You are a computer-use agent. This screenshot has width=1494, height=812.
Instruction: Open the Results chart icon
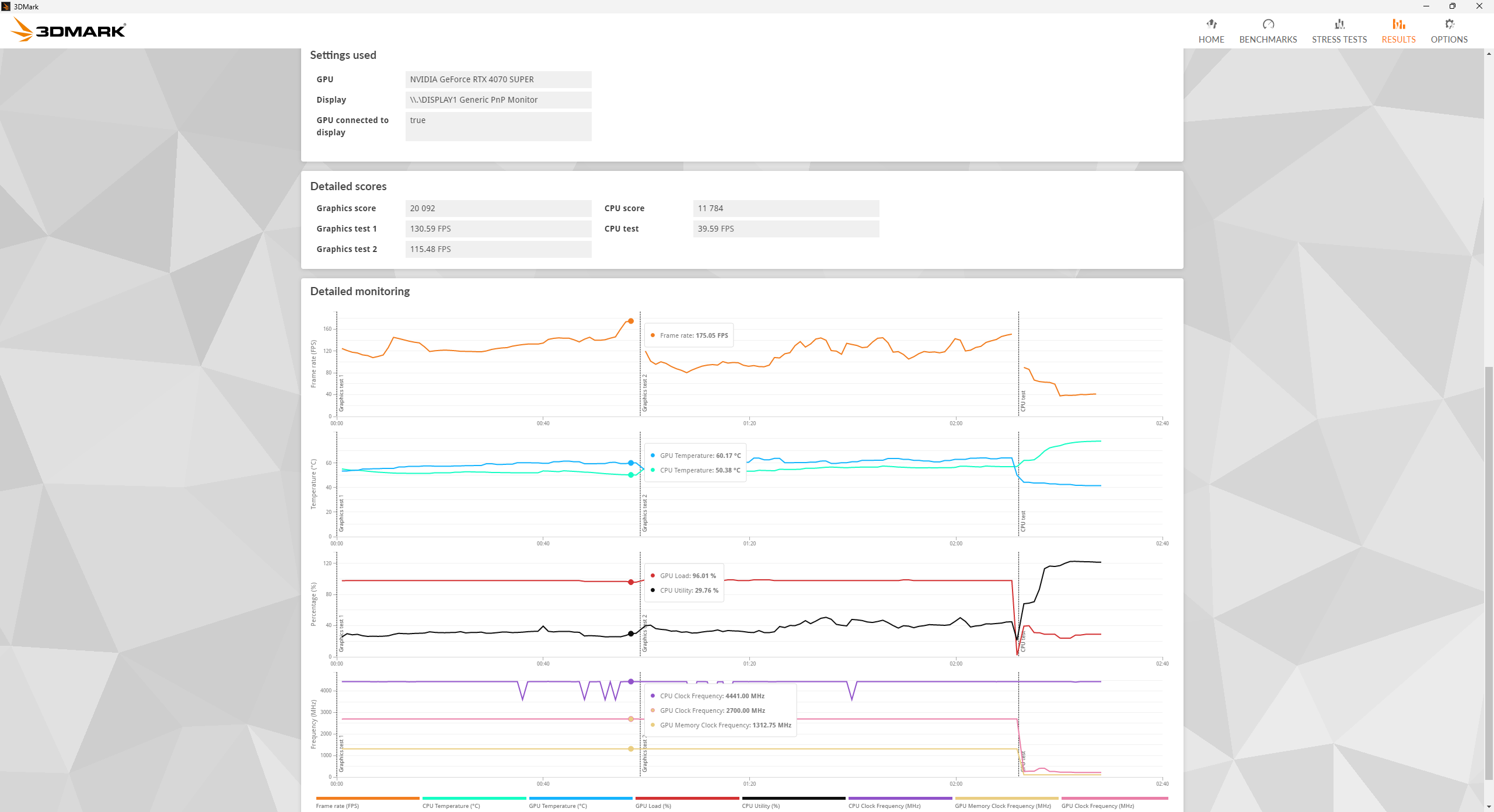tap(1398, 24)
